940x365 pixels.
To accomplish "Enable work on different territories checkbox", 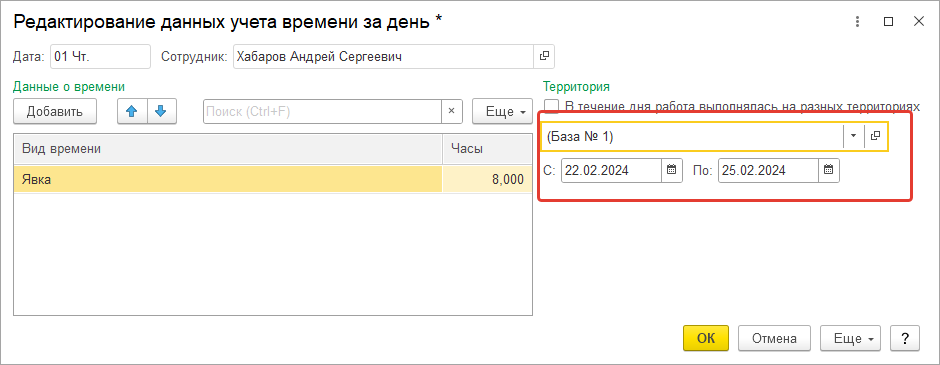I will 551,107.
